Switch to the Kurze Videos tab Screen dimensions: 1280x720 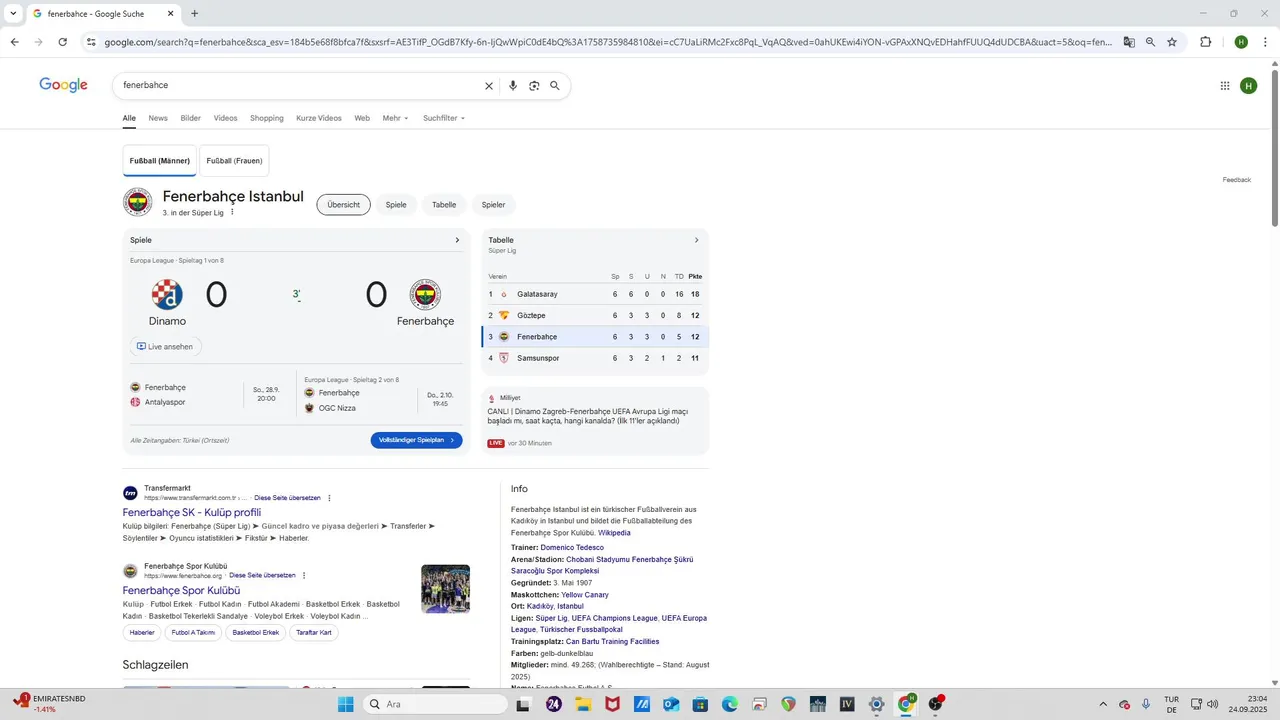tap(319, 118)
